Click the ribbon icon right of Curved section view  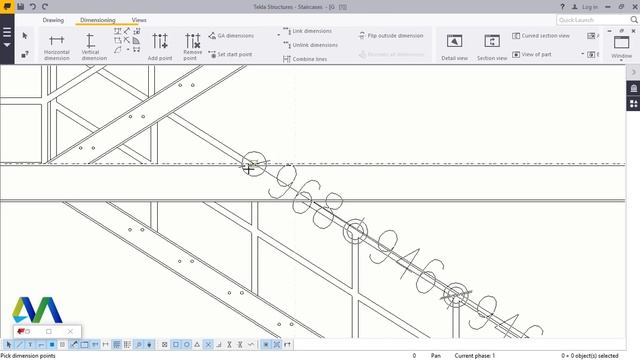coord(591,36)
